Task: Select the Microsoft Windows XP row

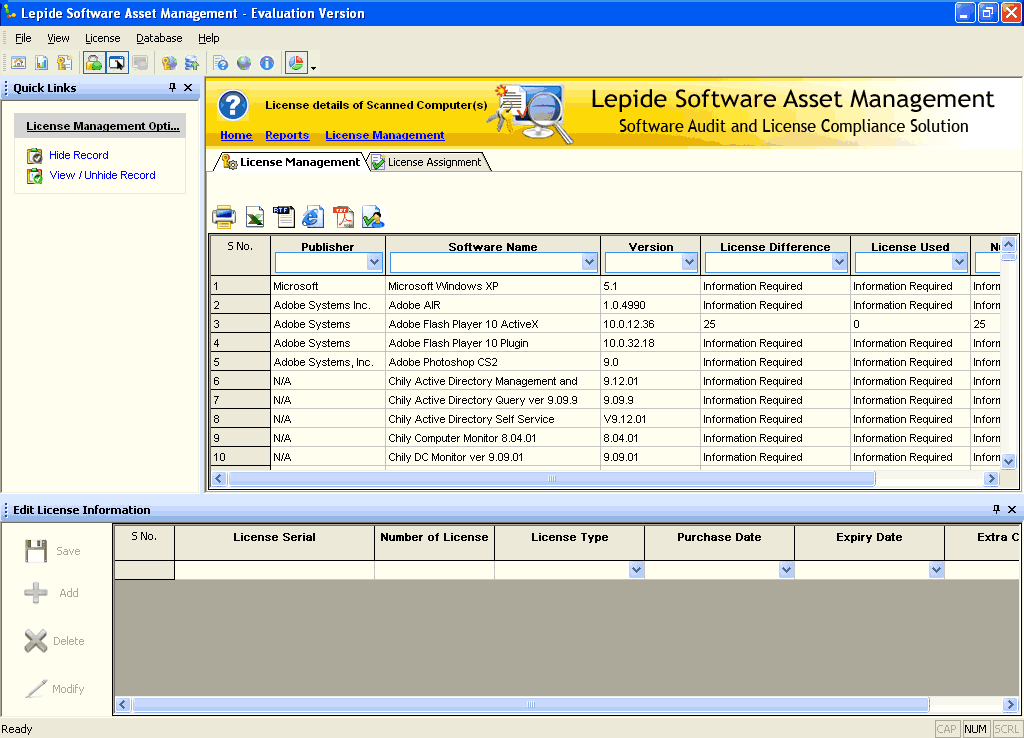Action: coord(605,286)
